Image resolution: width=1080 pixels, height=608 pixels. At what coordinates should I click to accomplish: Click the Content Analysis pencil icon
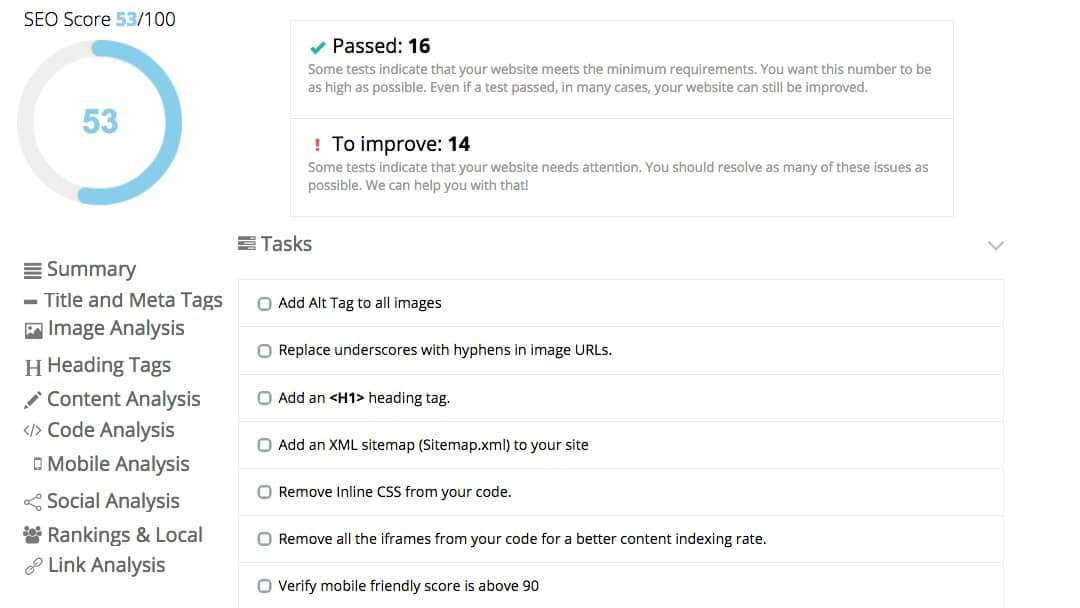(x=32, y=400)
